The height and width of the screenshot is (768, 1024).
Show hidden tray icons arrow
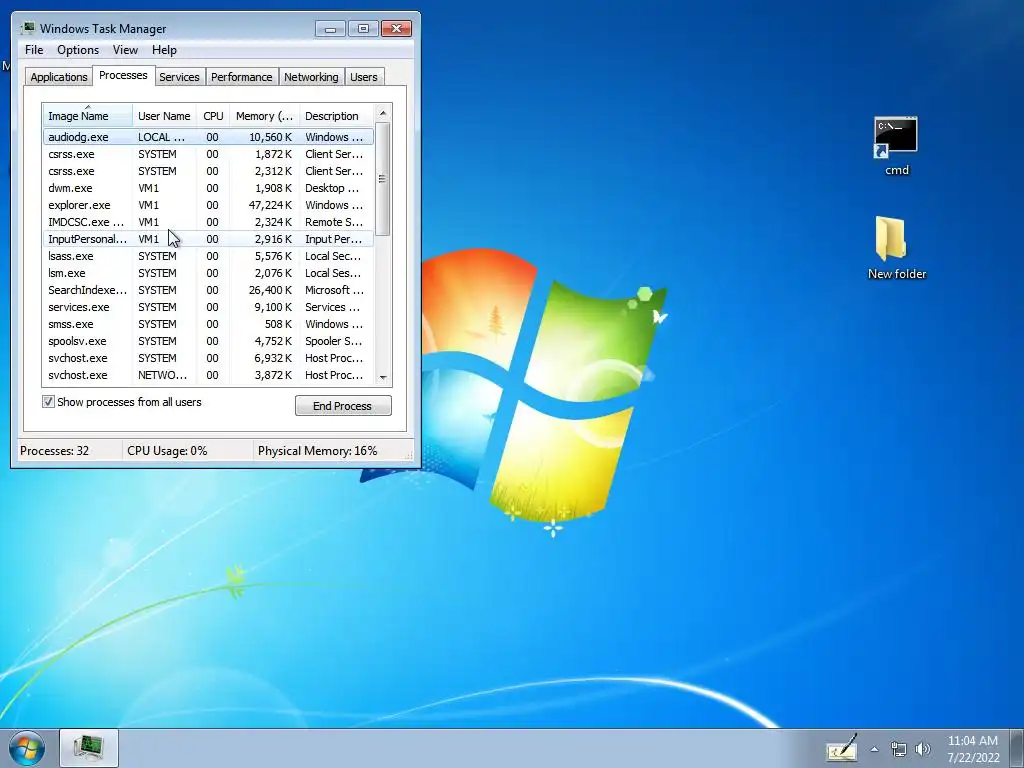874,749
